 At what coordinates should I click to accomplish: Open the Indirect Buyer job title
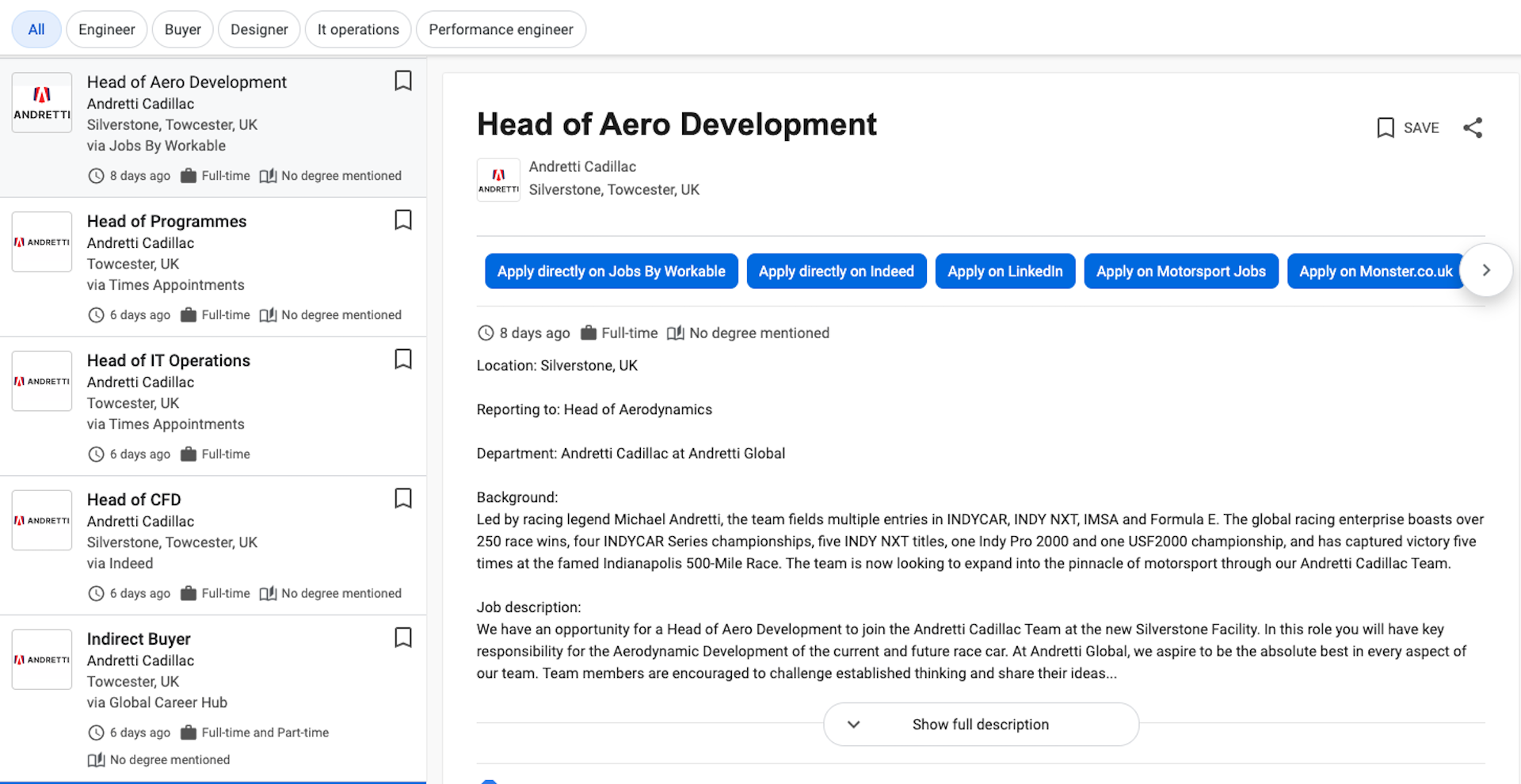point(139,639)
